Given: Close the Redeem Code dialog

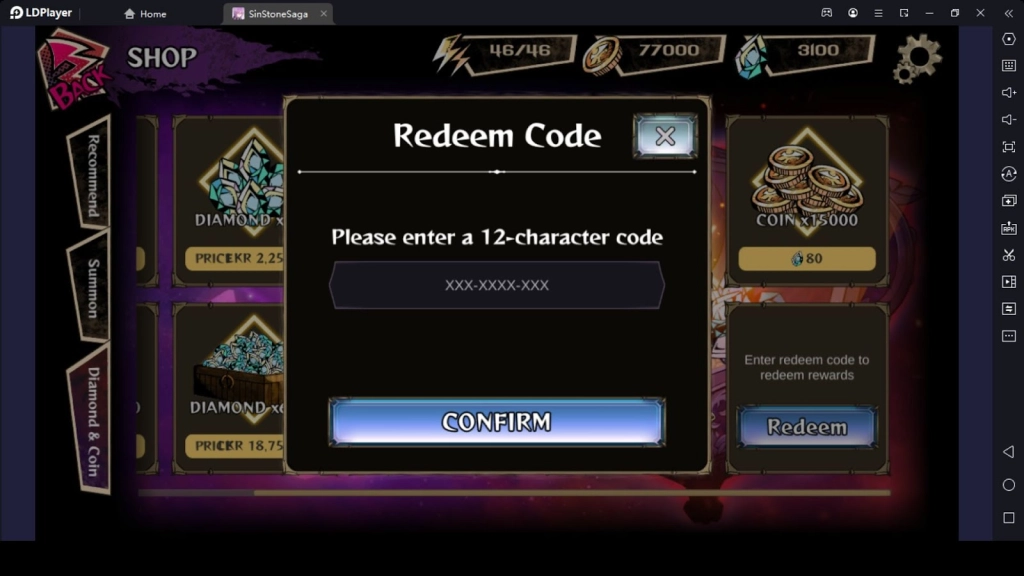Looking at the screenshot, I should pos(665,136).
